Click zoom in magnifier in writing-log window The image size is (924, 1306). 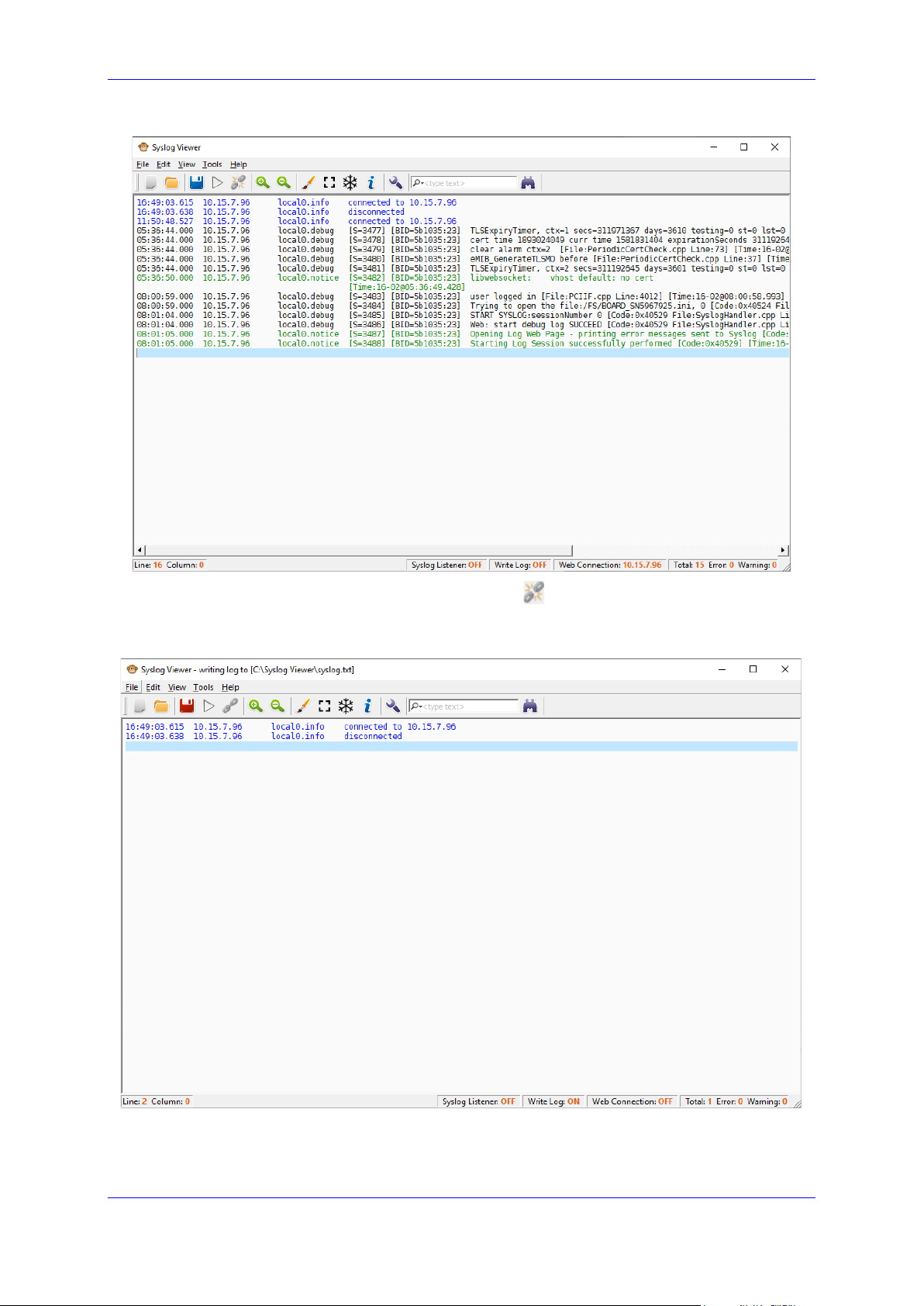256,706
